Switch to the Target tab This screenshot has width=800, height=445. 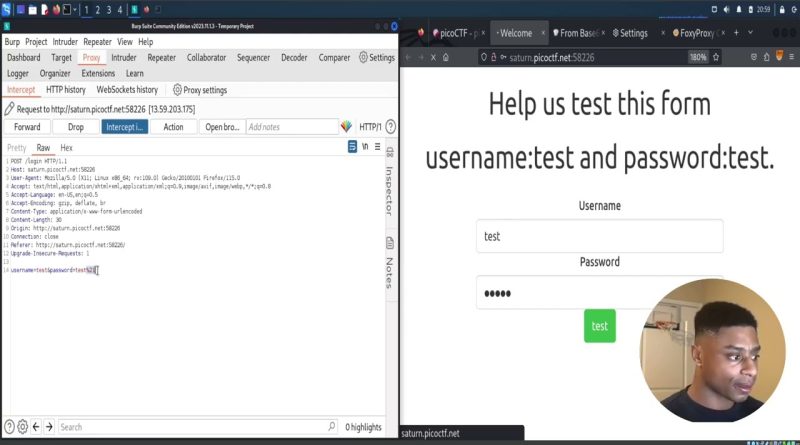tap(62, 58)
